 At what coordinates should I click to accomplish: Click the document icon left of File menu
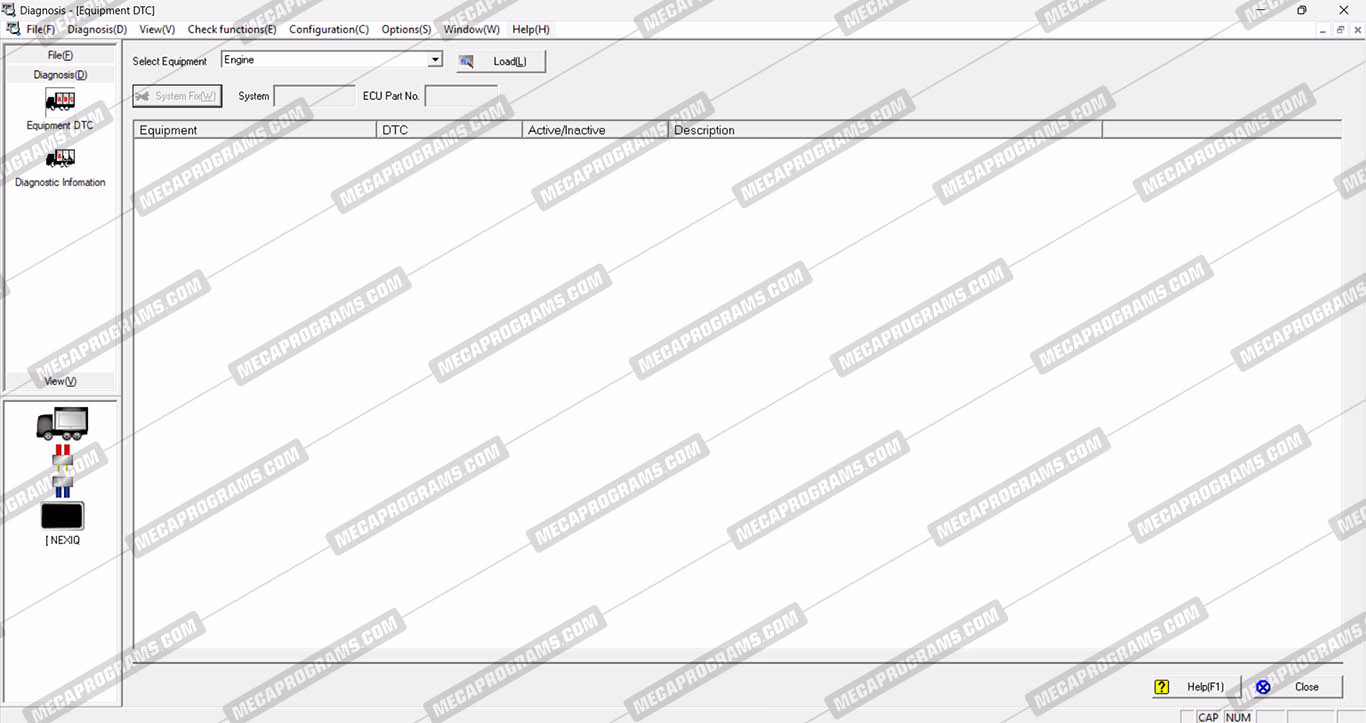click(13, 29)
